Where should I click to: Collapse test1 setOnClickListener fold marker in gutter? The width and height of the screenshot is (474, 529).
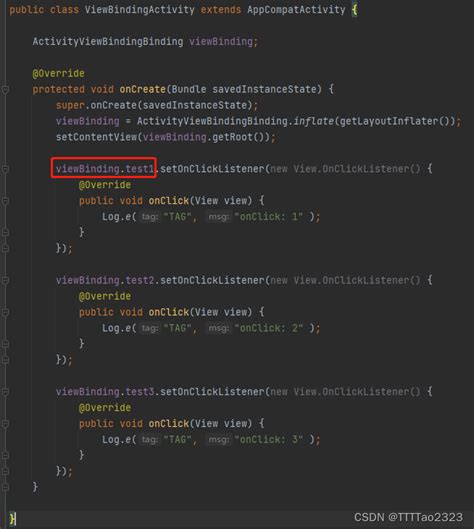click(5, 169)
